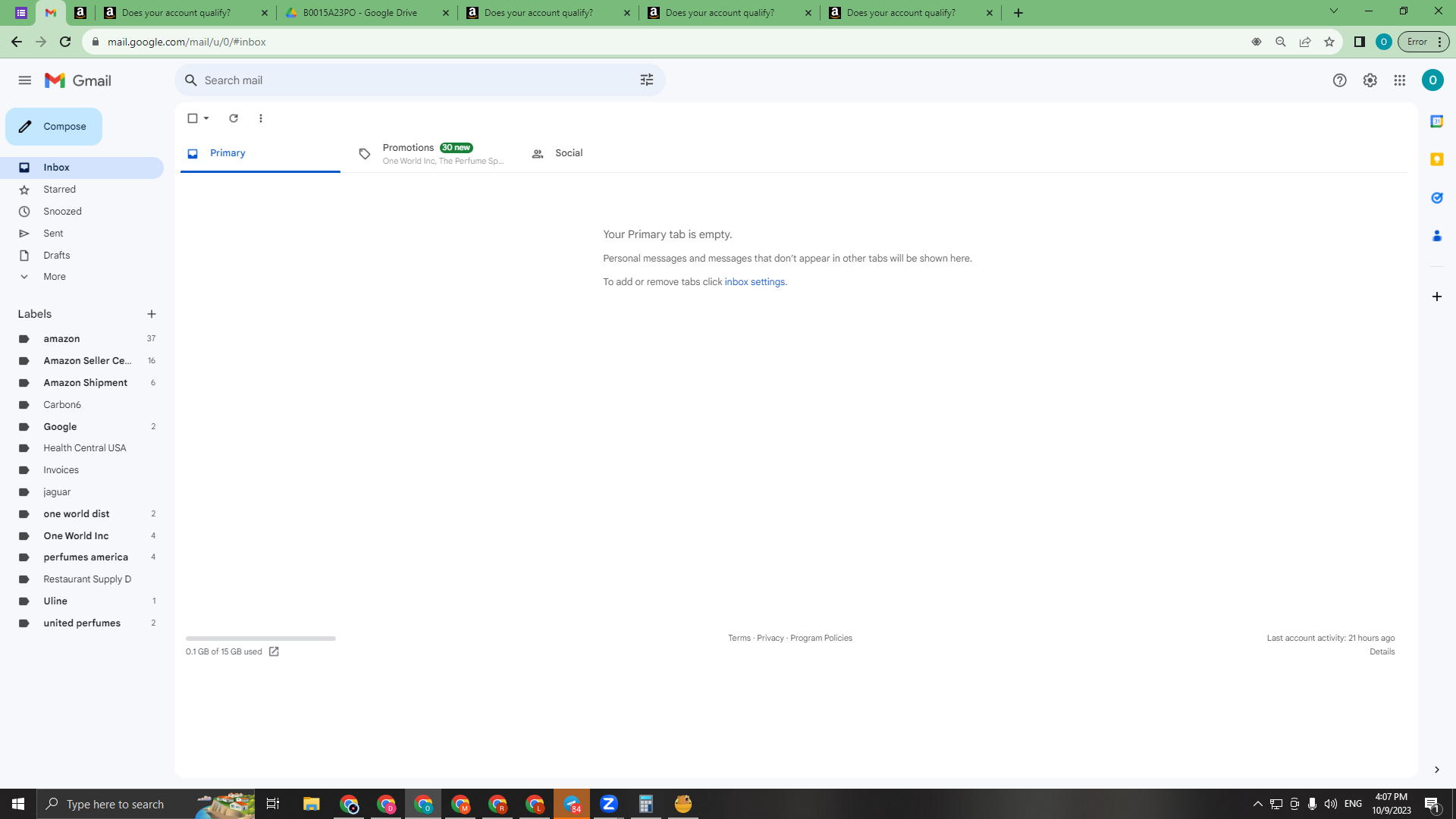The width and height of the screenshot is (1456, 819).
Task: Share this page from the address bar
Action: click(1305, 42)
